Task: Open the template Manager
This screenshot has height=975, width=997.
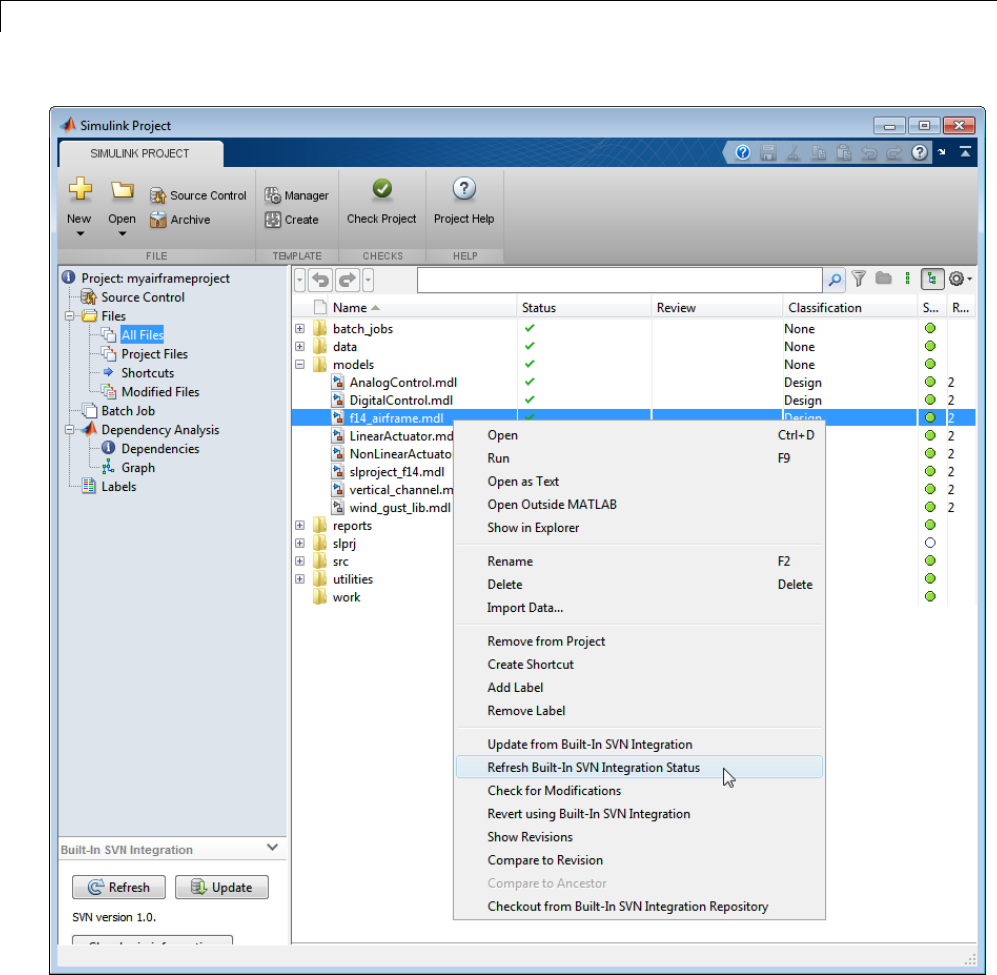Action: point(297,195)
